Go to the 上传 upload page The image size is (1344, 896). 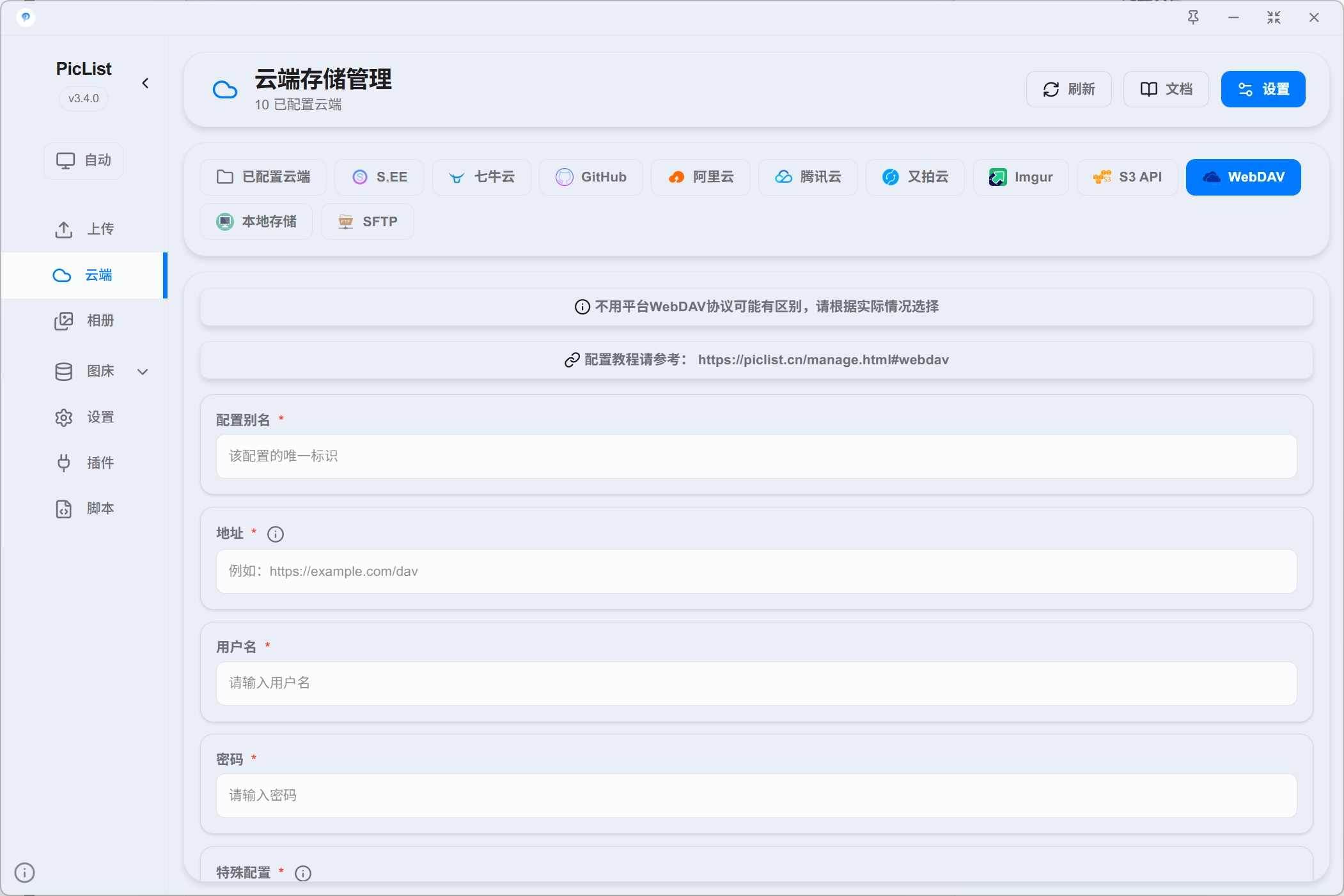click(x=84, y=229)
